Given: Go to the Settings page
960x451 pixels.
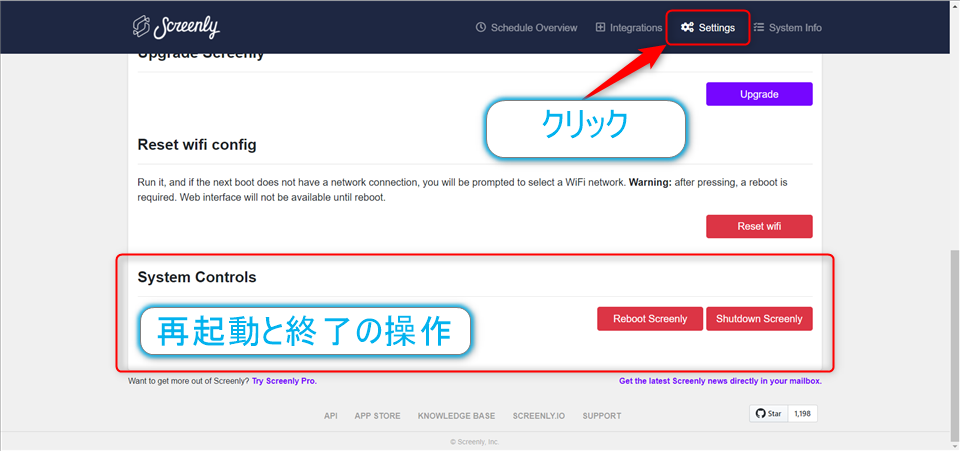Looking at the screenshot, I should point(708,28).
